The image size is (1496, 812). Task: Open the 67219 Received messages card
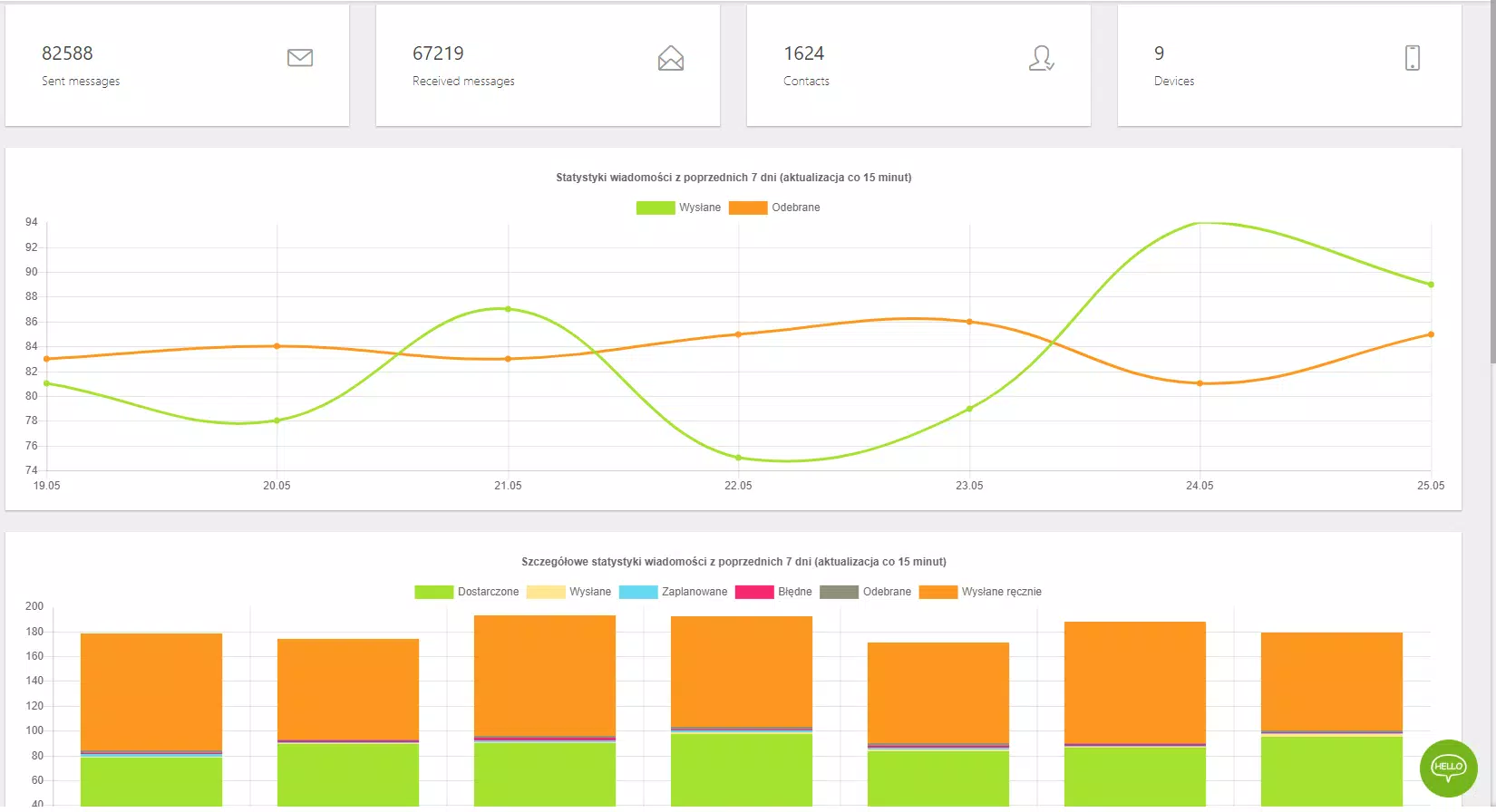point(549,65)
